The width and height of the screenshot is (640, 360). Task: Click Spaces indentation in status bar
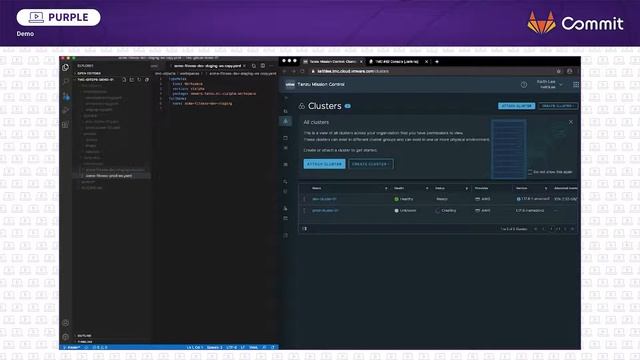215,347
